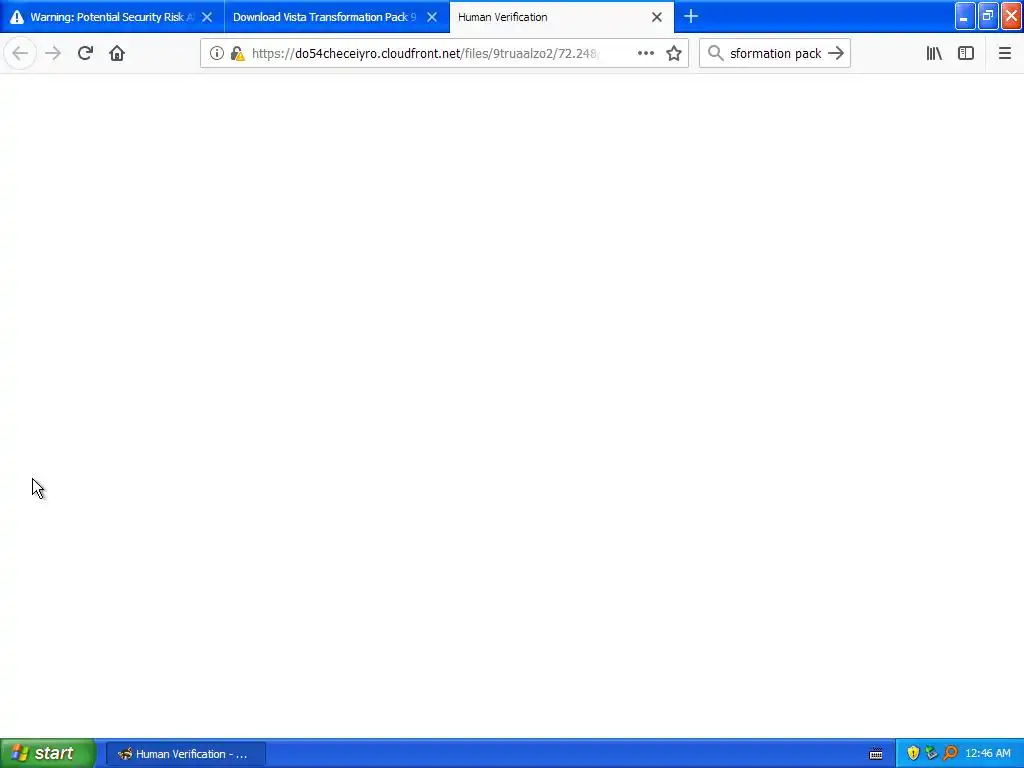Submit search with the arrow button
This screenshot has height=768, width=1024.
836,53
